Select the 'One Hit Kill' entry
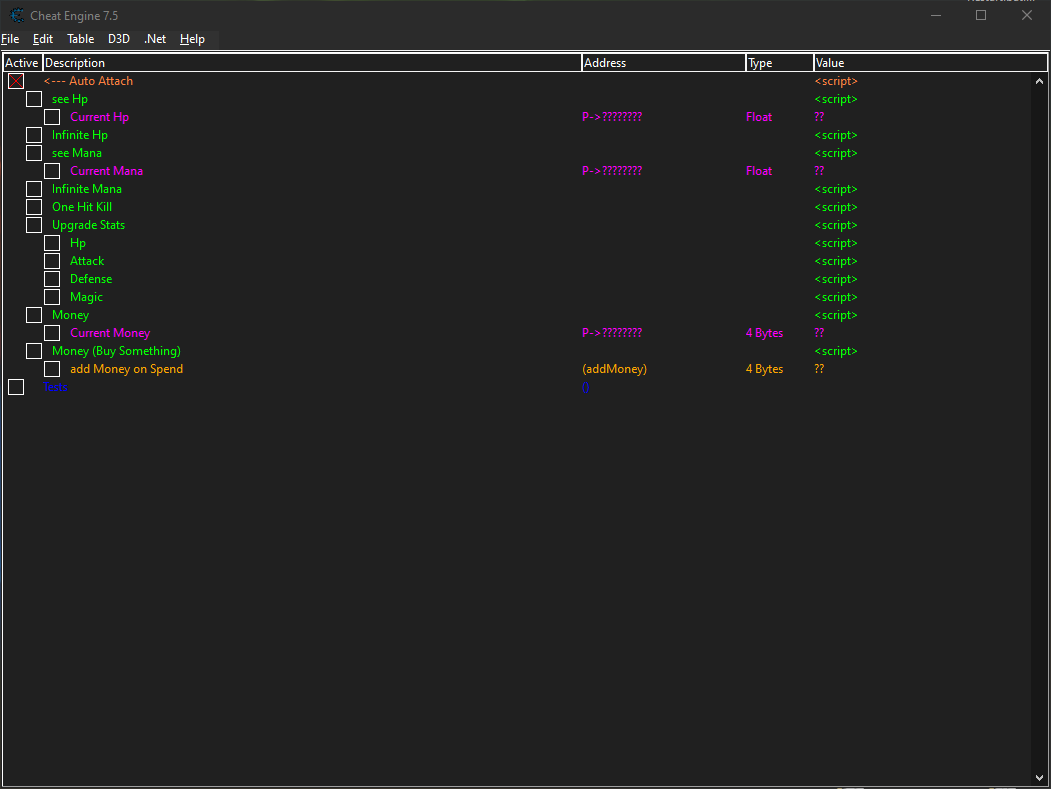Viewport: 1051px width, 789px height. (82, 207)
